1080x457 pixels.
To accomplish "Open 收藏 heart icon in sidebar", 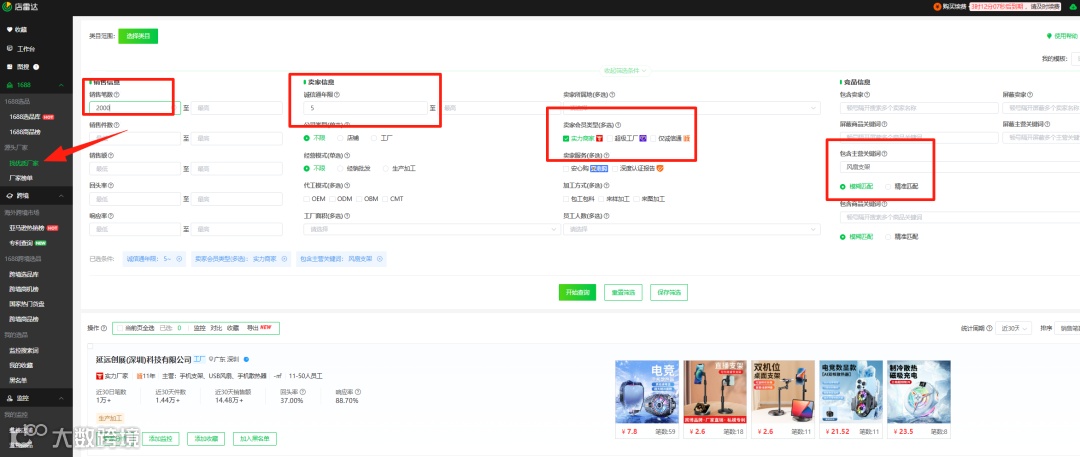I will tap(10, 30).
